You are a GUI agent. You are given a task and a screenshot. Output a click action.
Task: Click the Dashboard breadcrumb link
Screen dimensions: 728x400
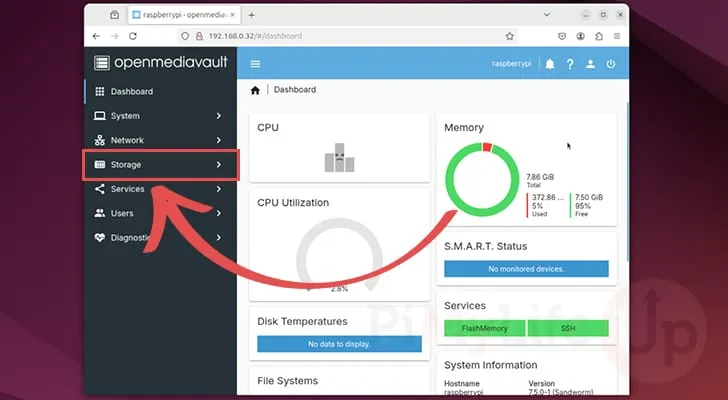coord(295,90)
